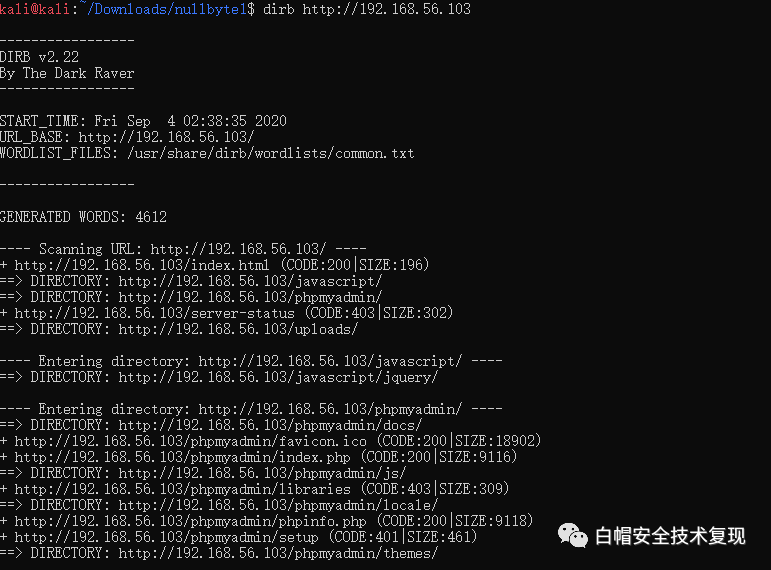
Task: Click the GENERATED WORDS: 4612 line
Action: coord(83,217)
